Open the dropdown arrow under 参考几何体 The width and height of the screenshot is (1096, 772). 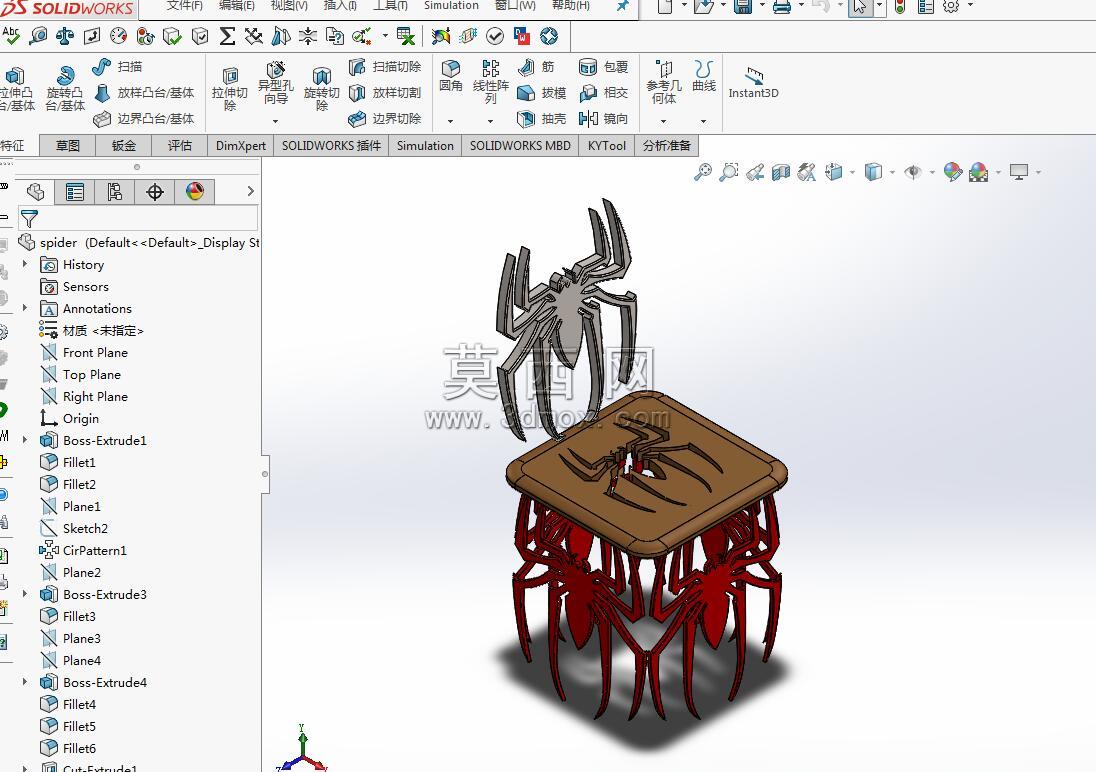663,121
